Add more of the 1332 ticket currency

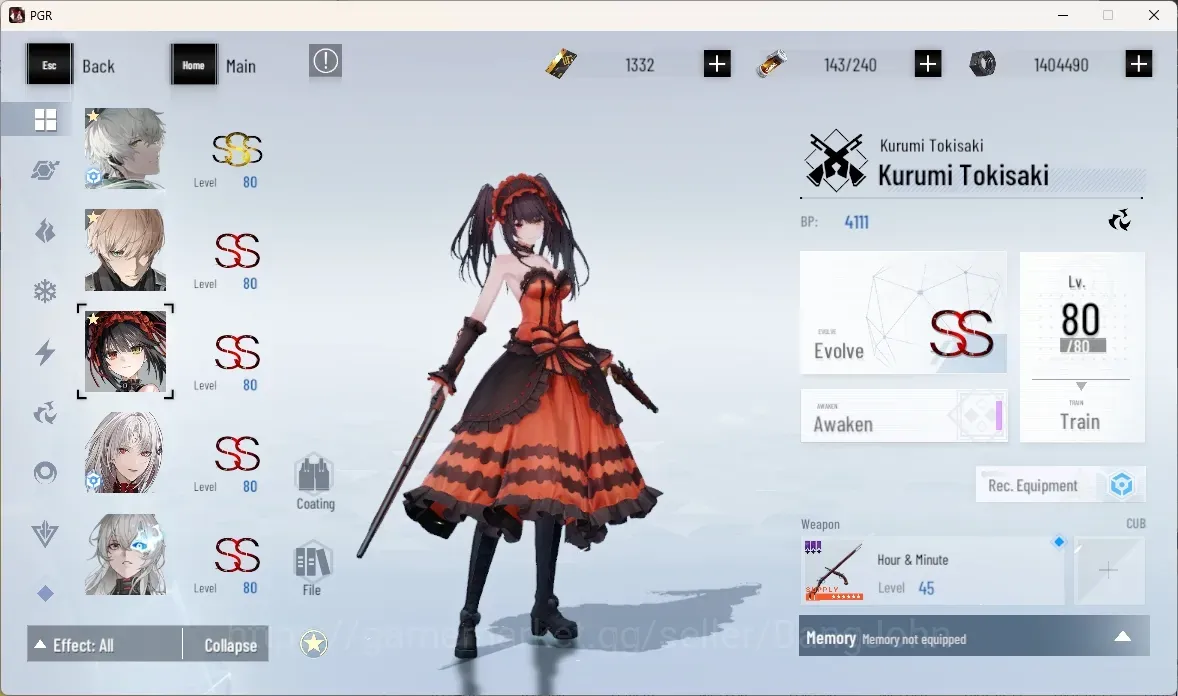[717, 64]
